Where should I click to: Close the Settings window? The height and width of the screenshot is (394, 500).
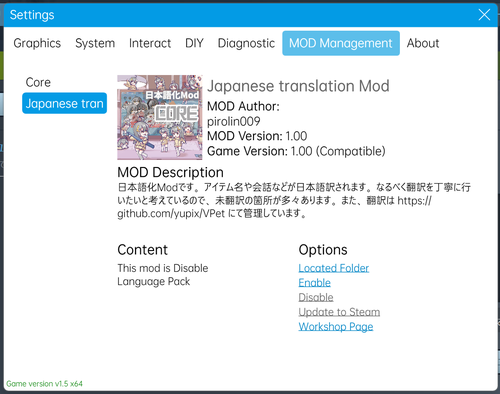coord(484,15)
